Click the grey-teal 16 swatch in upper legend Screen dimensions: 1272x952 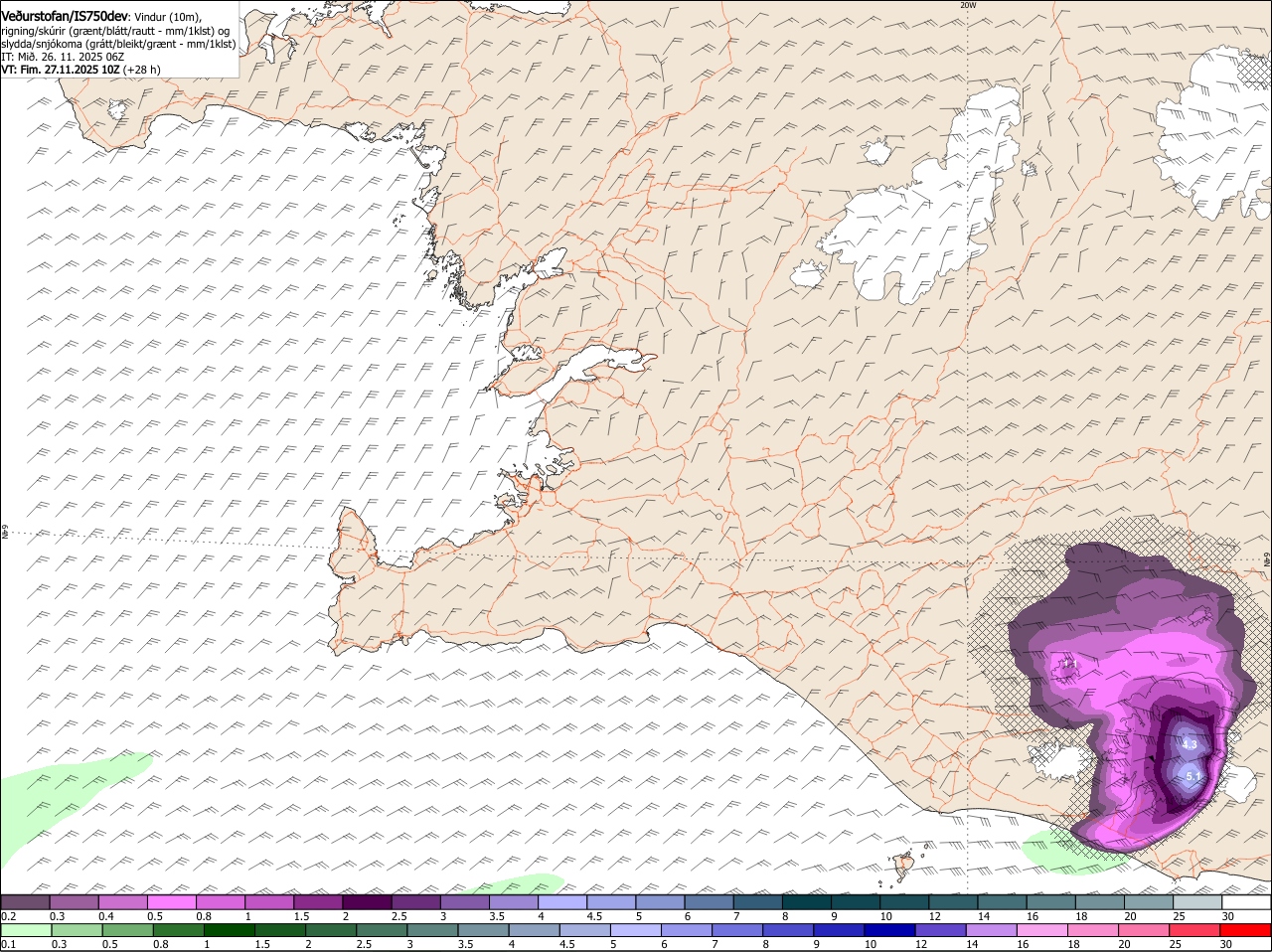[1051, 902]
